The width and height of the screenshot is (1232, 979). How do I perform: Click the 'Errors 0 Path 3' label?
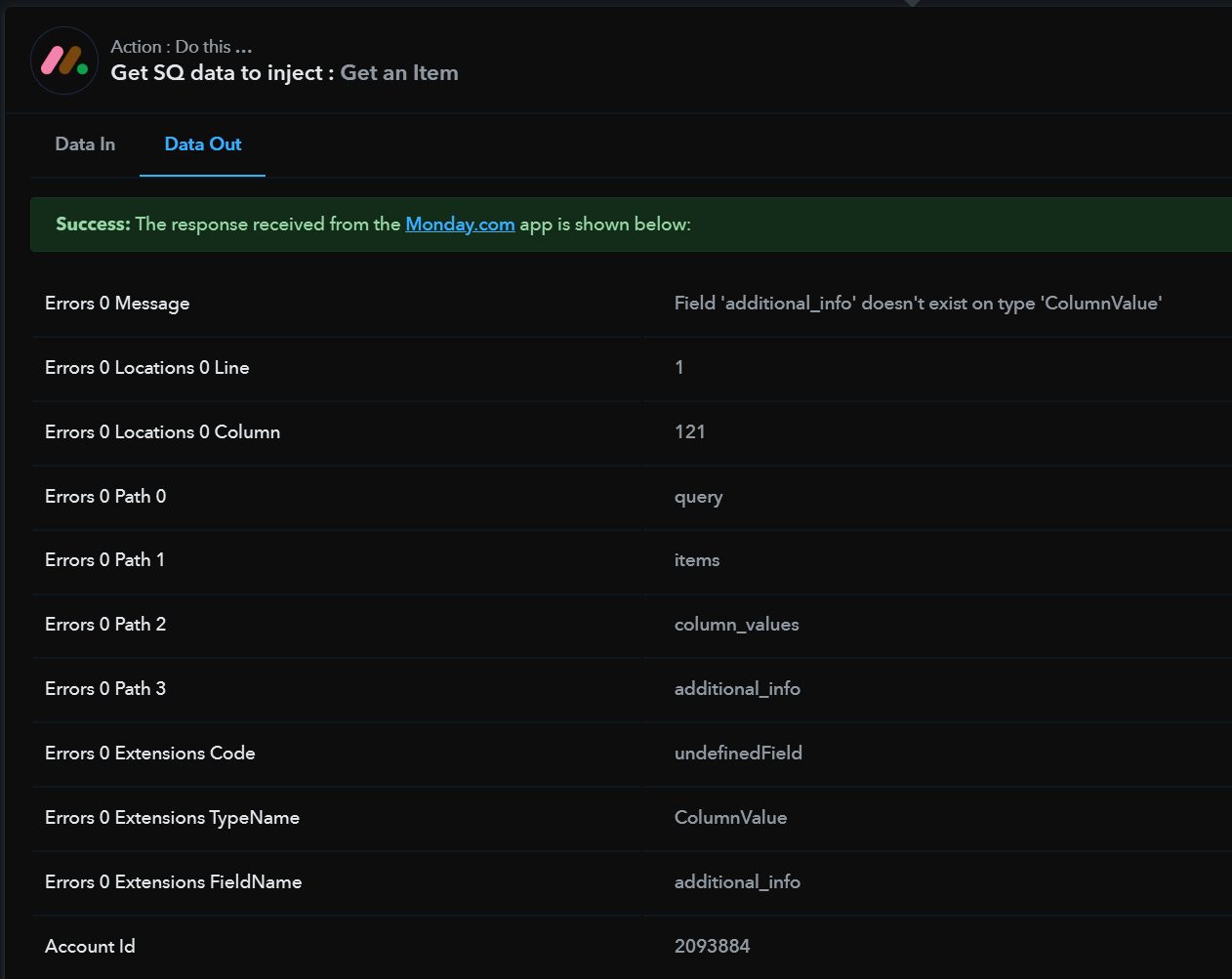105,689
